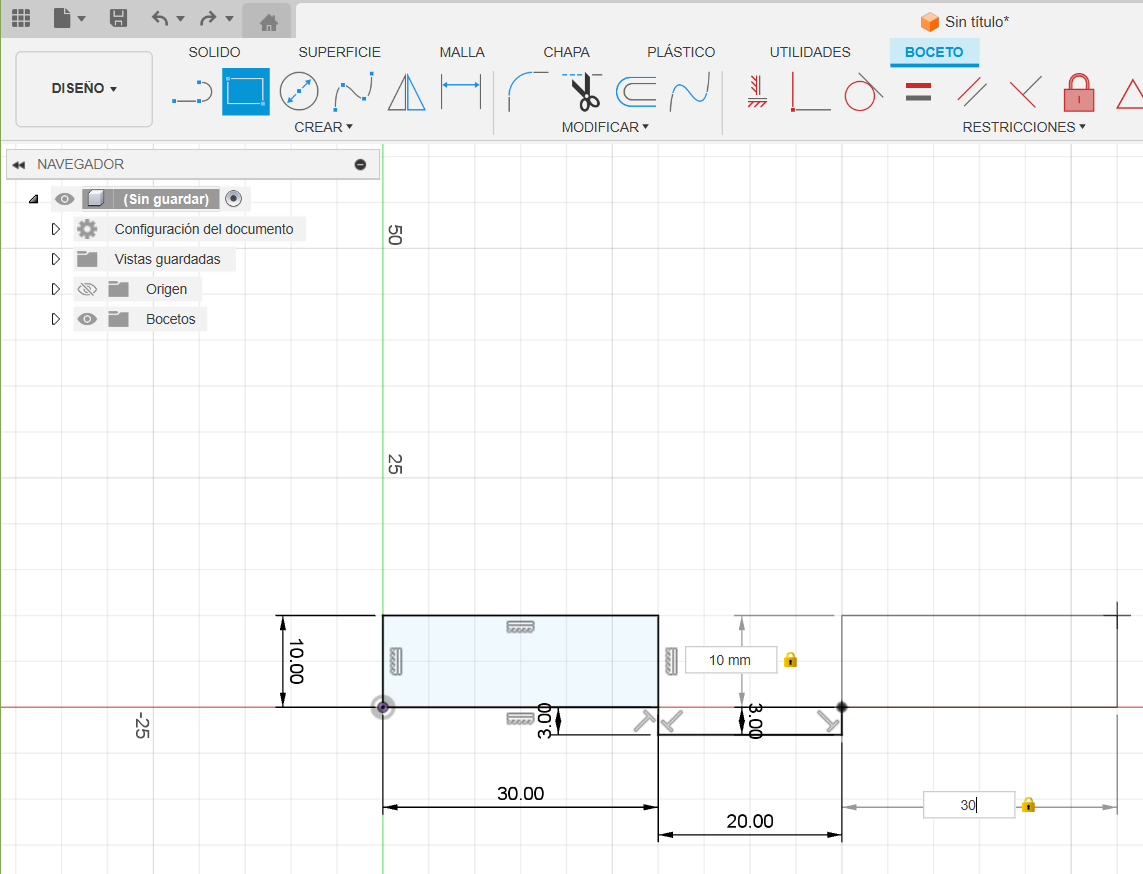The height and width of the screenshot is (874, 1143).
Task: Expand the Origen folder node
Action: point(55,289)
